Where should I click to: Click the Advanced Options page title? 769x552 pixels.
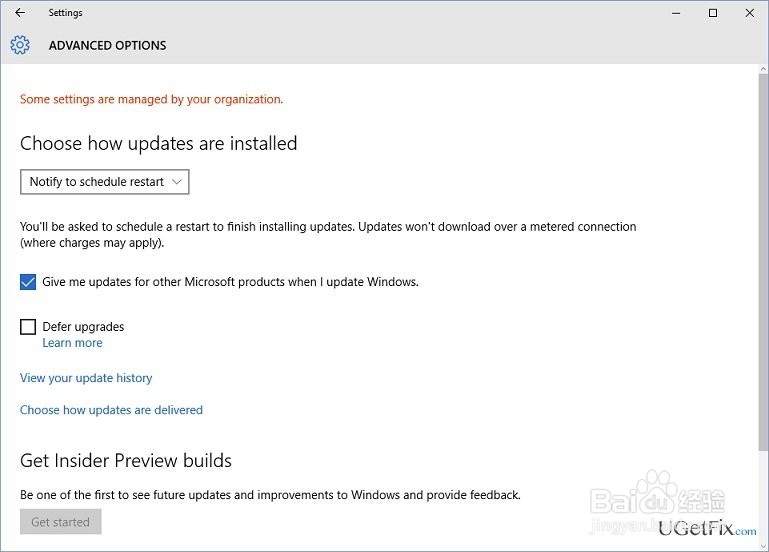[x=107, y=45]
